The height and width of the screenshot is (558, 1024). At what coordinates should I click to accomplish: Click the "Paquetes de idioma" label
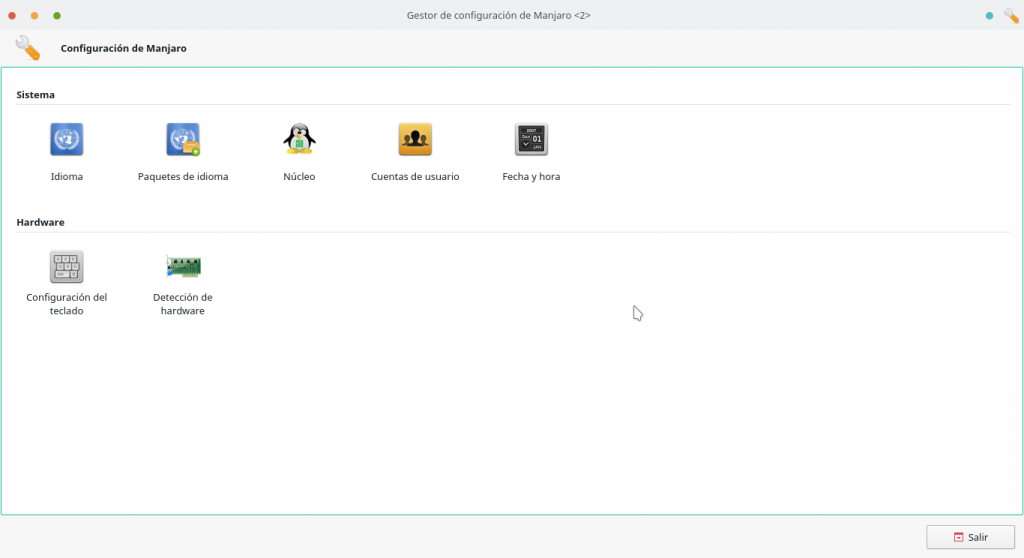(x=183, y=176)
